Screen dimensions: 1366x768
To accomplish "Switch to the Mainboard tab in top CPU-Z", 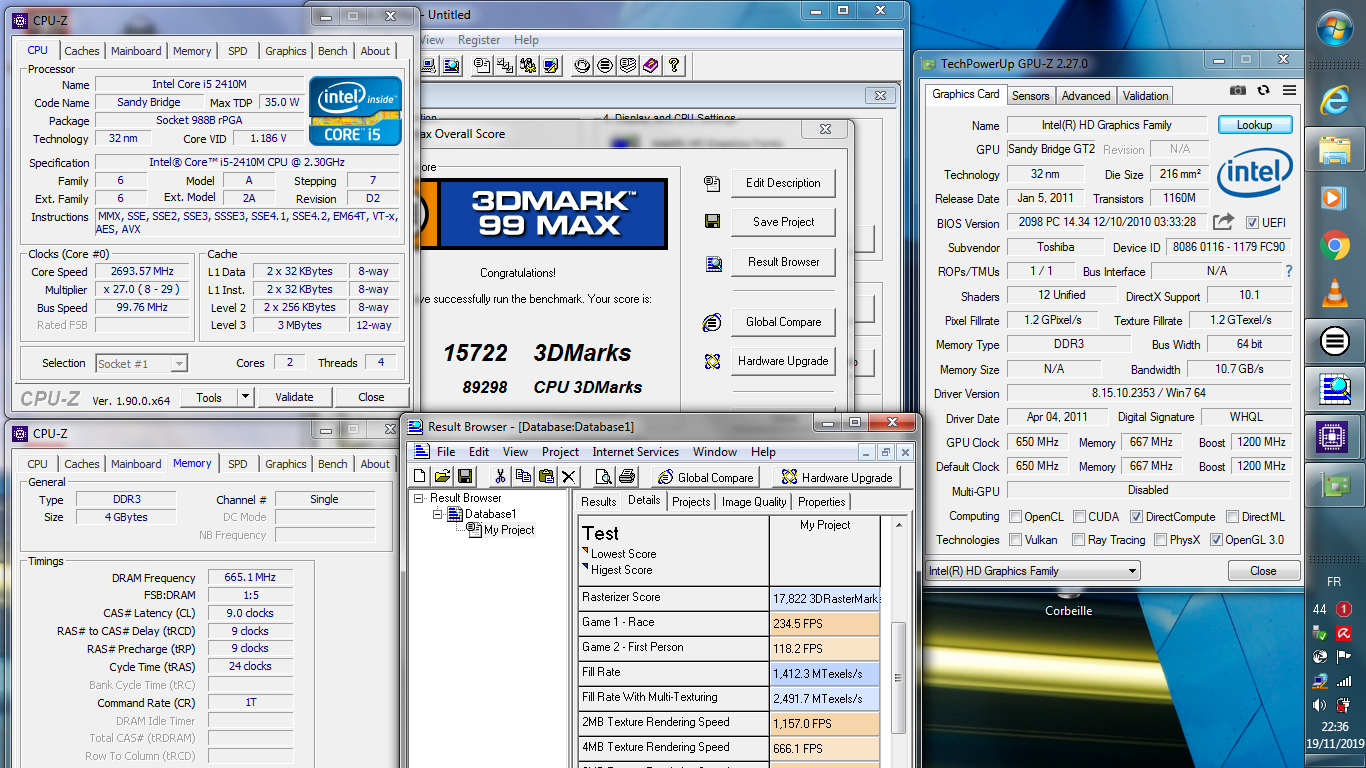I will click(x=136, y=51).
